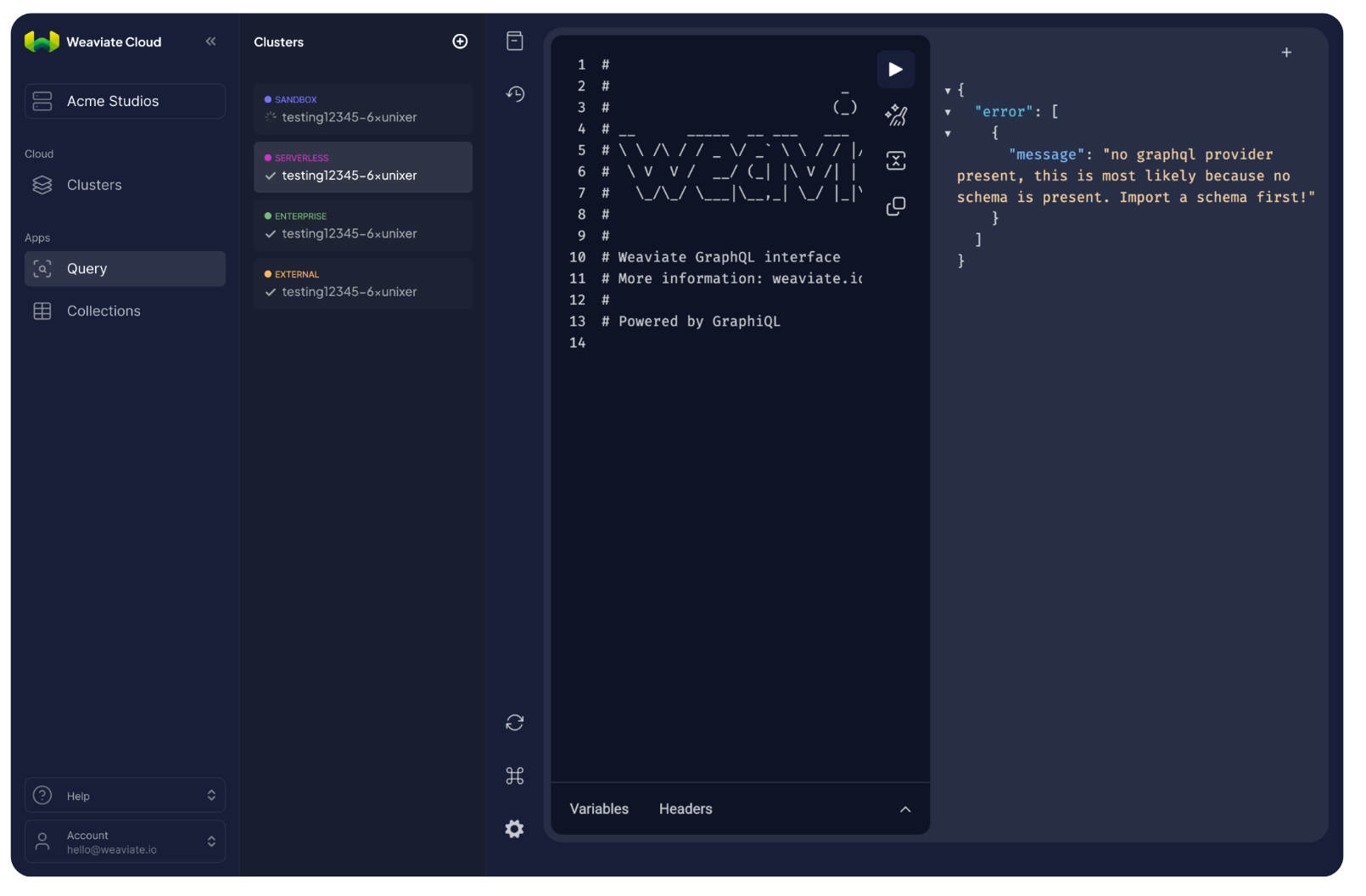Screen dimensions: 1366x896
Task: Open the Collections app
Action: [125, 311]
